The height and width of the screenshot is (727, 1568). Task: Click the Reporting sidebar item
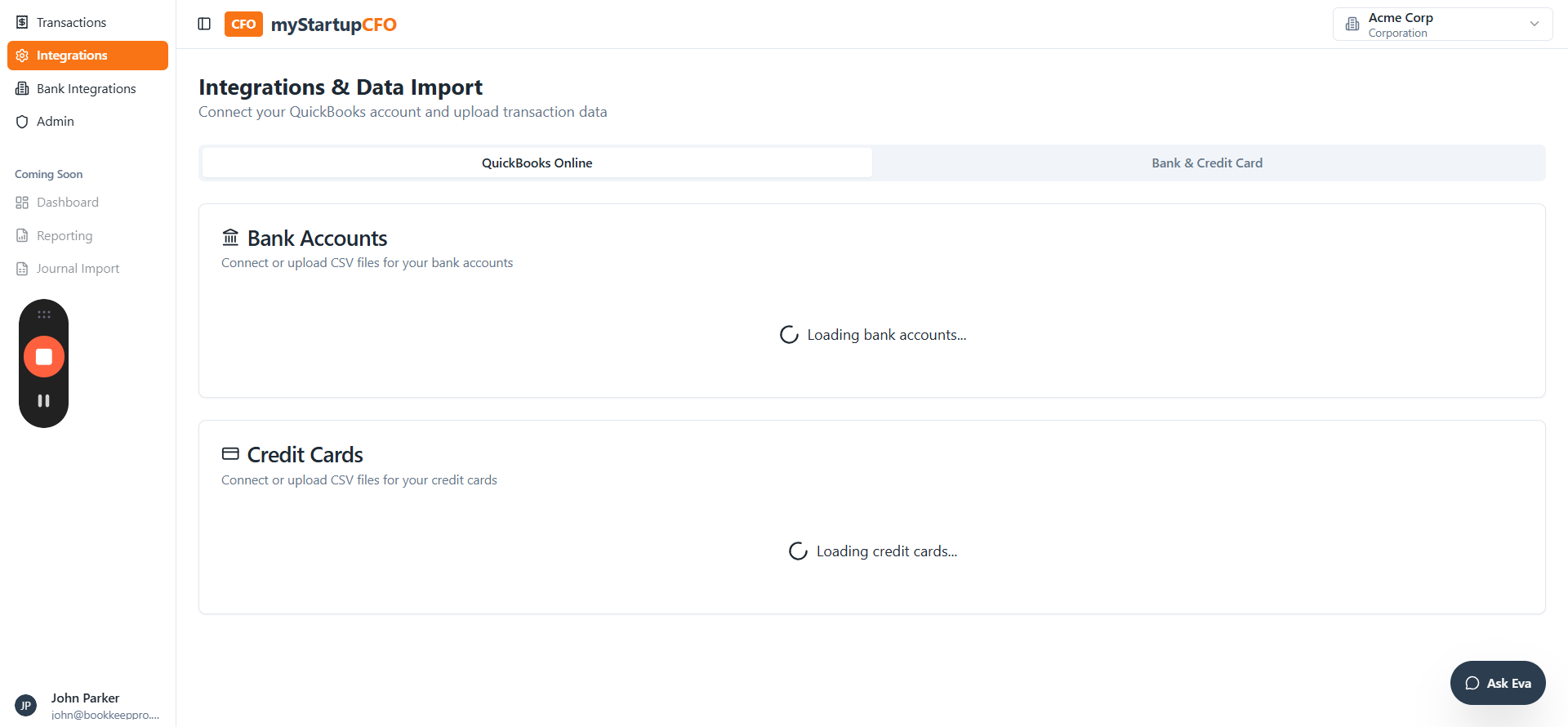(x=65, y=236)
